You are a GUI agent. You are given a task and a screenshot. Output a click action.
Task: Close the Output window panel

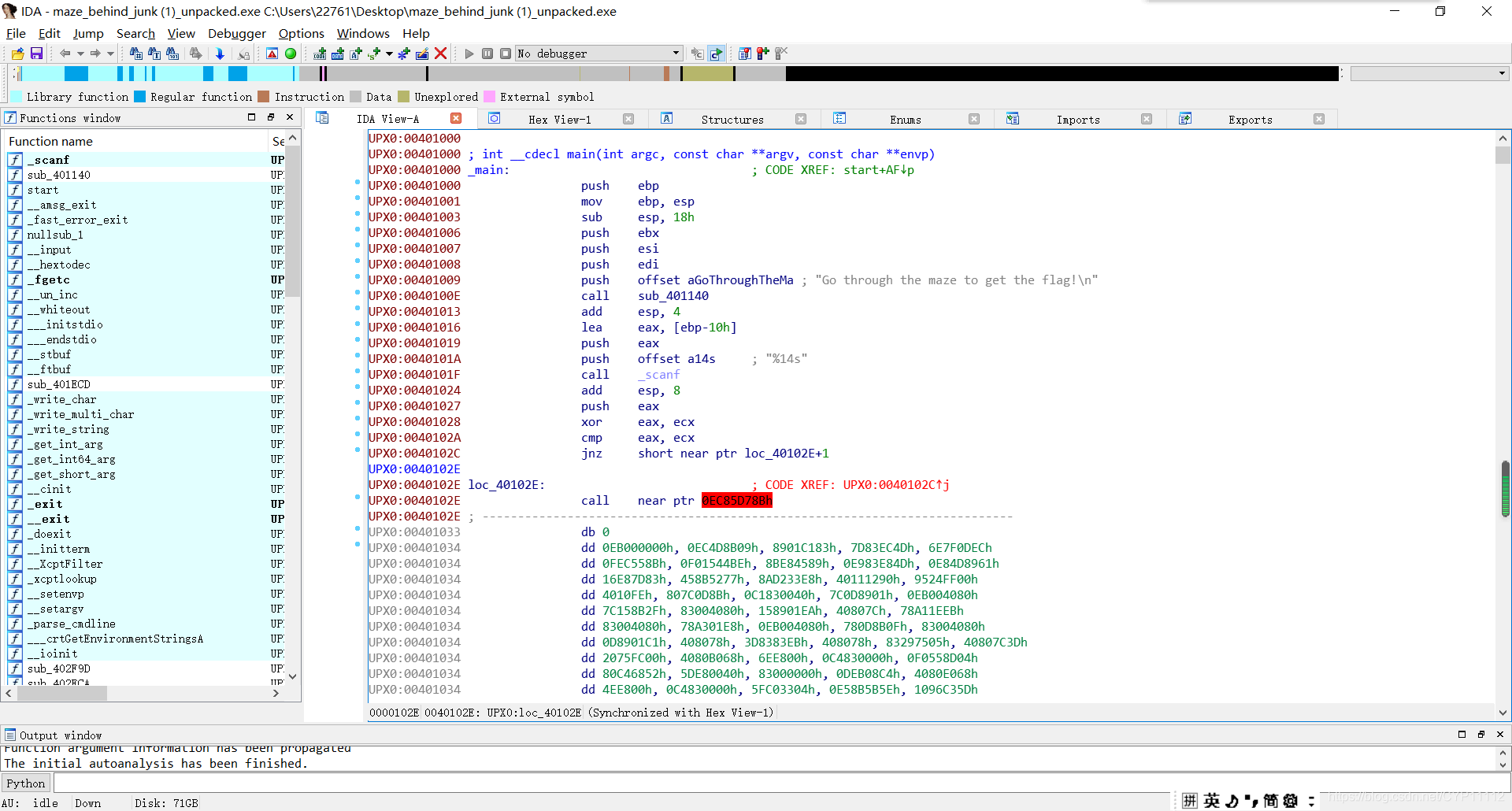click(x=1500, y=734)
